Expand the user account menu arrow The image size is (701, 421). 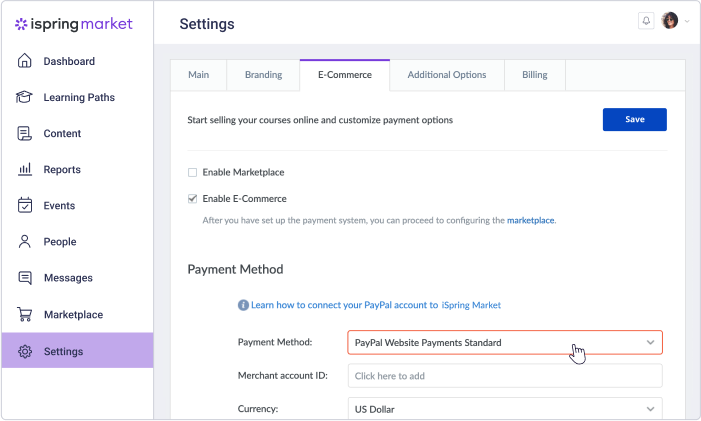click(687, 21)
